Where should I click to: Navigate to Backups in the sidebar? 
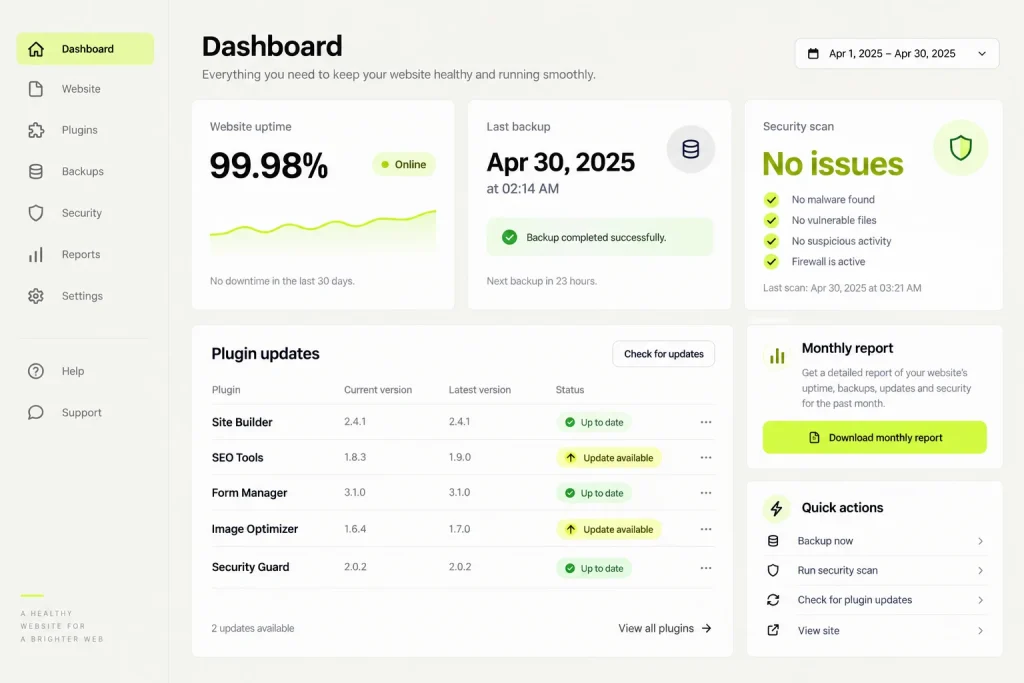click(83, 171)
